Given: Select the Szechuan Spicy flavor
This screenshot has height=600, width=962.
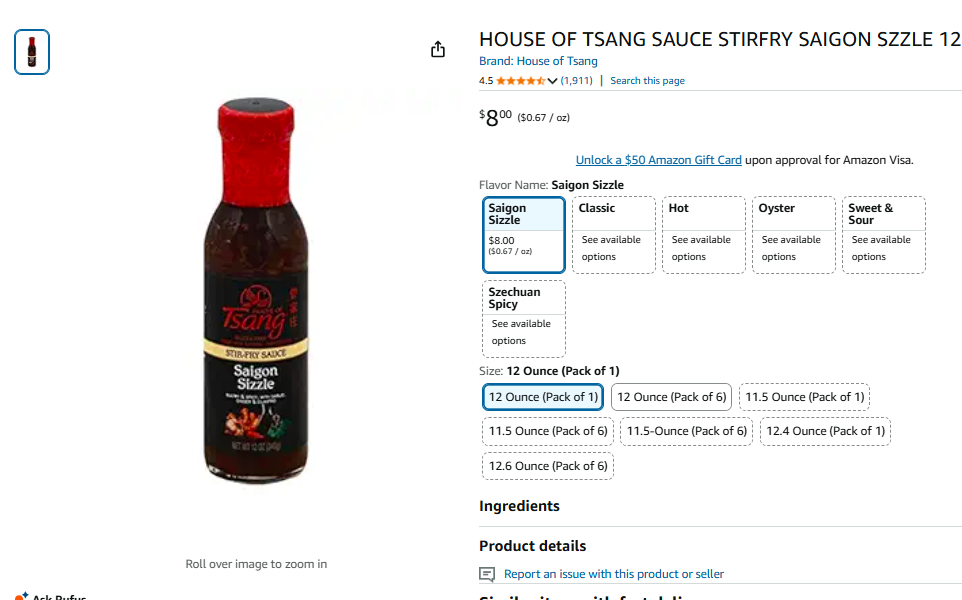Looking at the screenshot, I should [x=524, y=318].
